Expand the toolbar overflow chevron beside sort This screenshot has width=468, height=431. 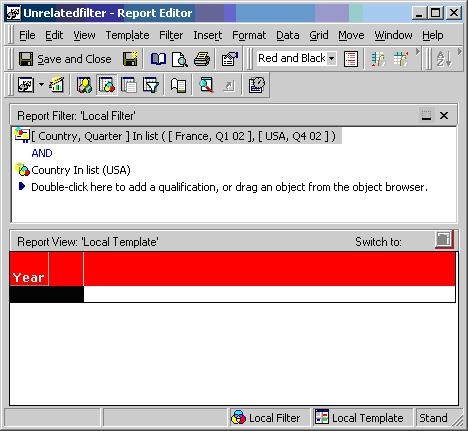(460, 52)
